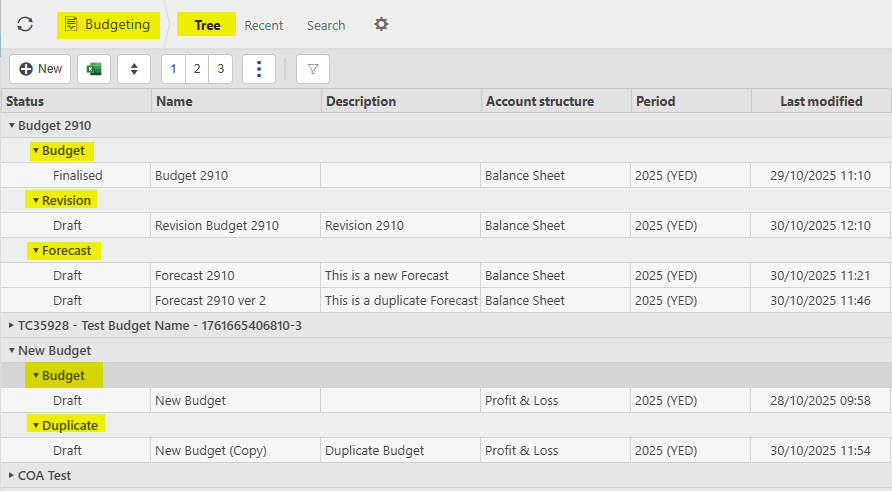Collapse the Forecast subgroup
The image size is (892, 491).
36,251
